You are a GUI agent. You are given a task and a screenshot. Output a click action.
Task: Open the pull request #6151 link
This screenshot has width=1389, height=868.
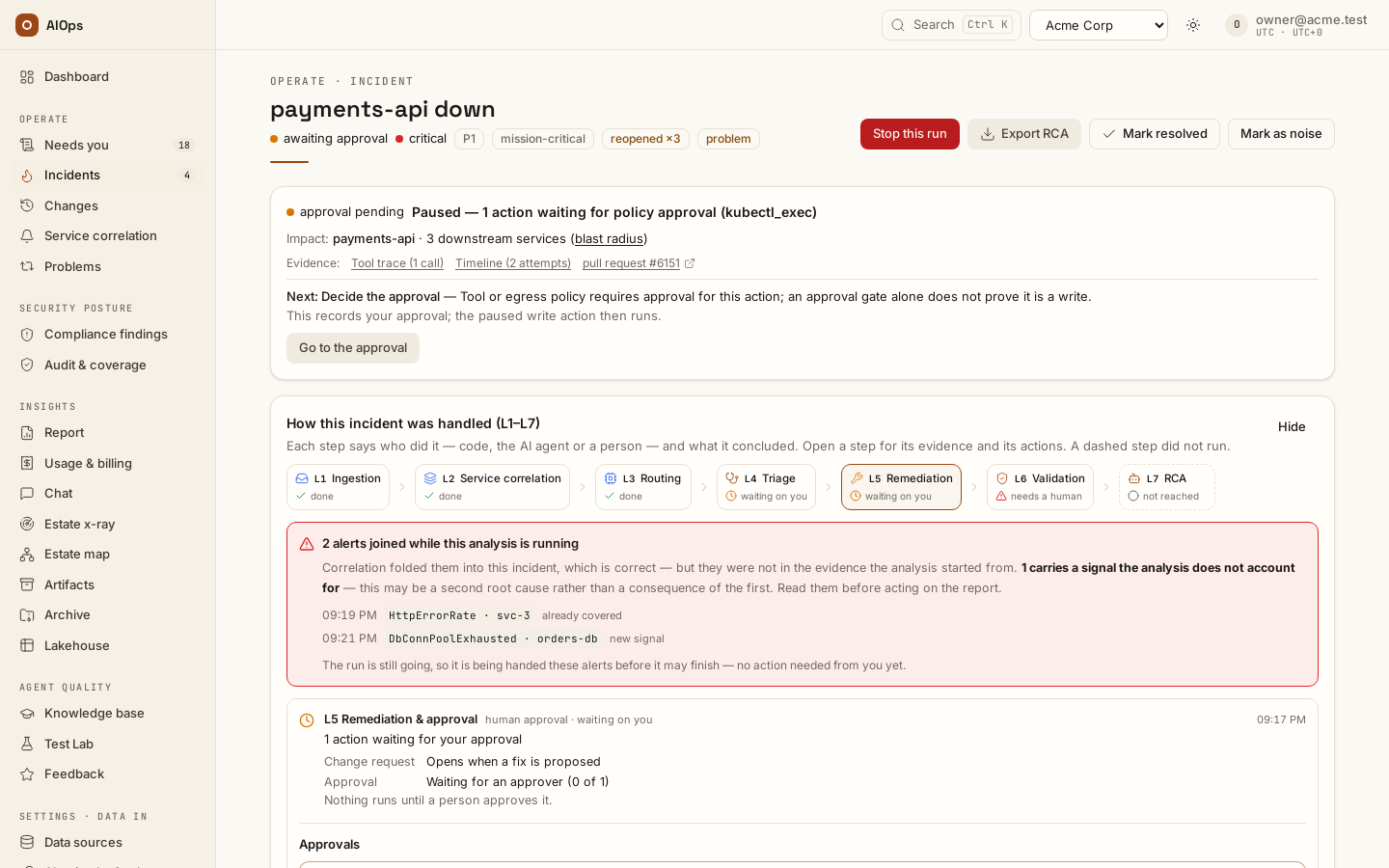coord(639,263)
